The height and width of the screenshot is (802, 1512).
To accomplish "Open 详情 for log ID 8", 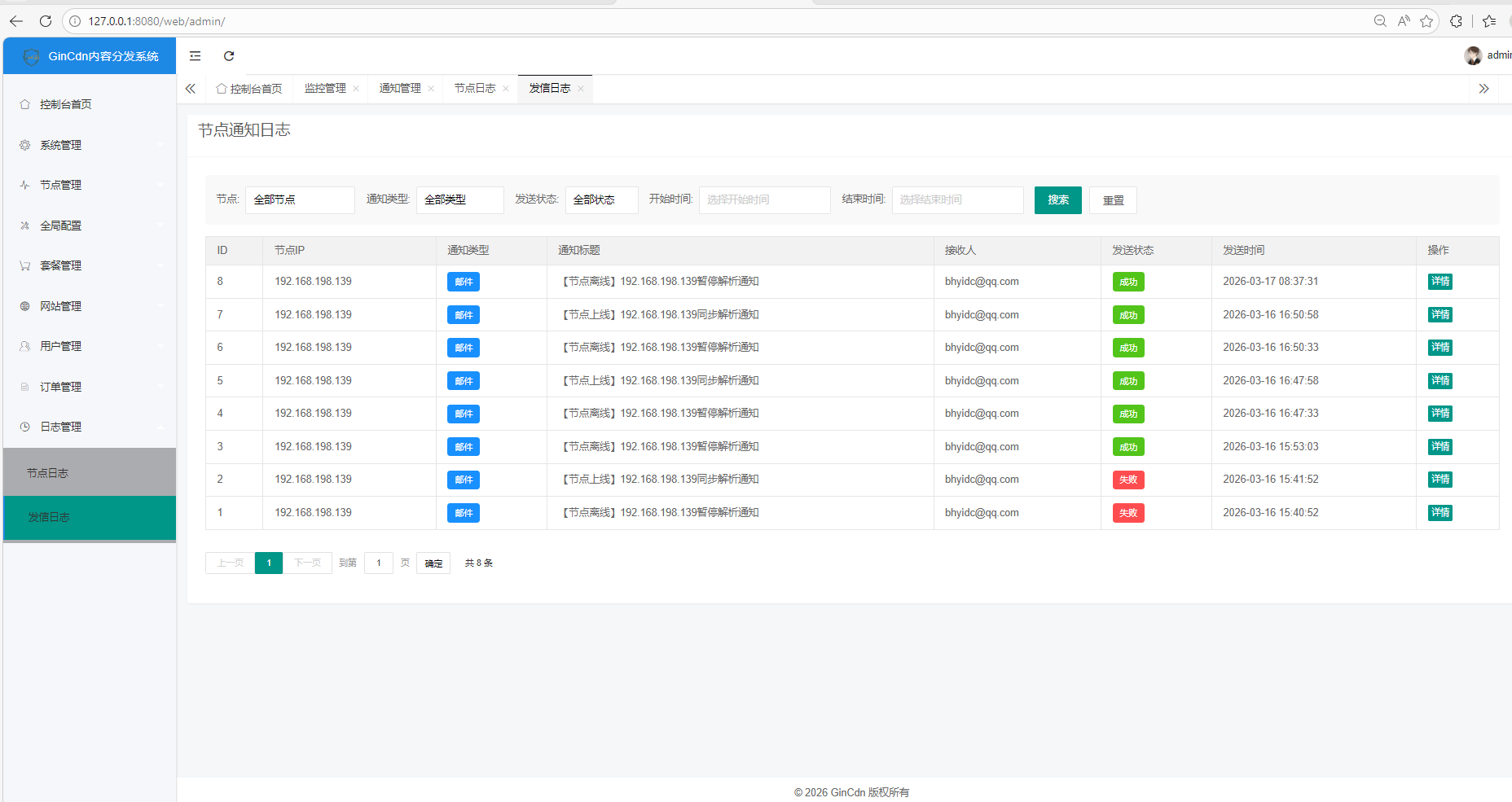I will tap(1439, 282).
